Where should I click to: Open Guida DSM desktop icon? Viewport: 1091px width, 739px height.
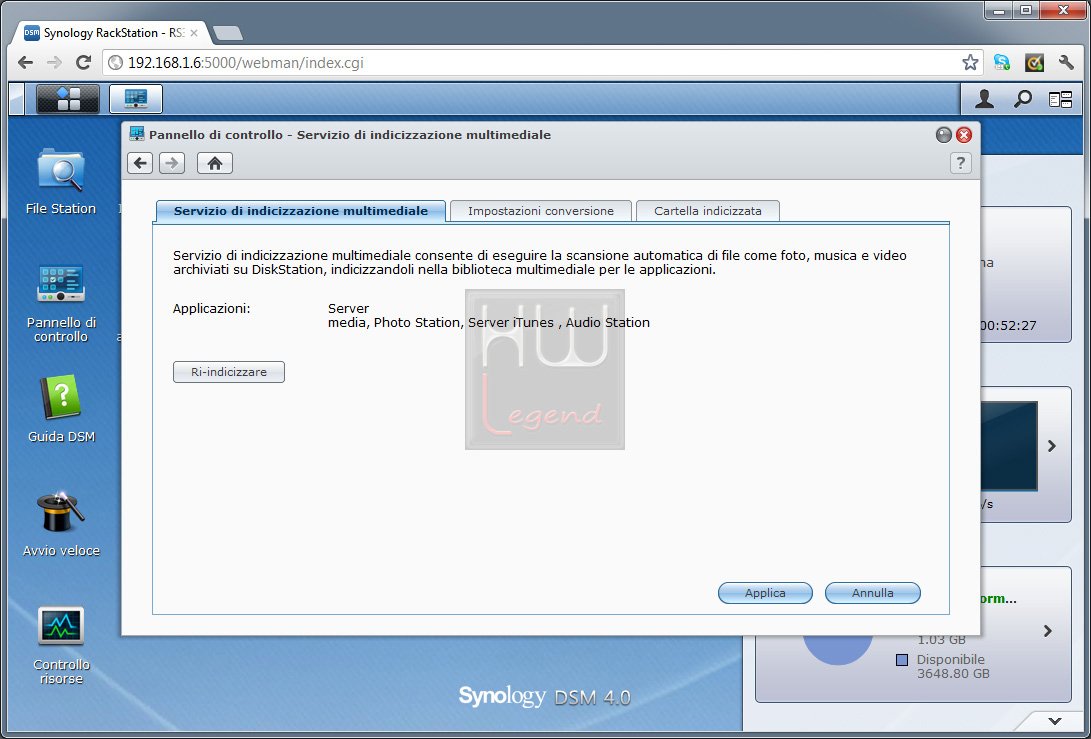coord(61,409)
